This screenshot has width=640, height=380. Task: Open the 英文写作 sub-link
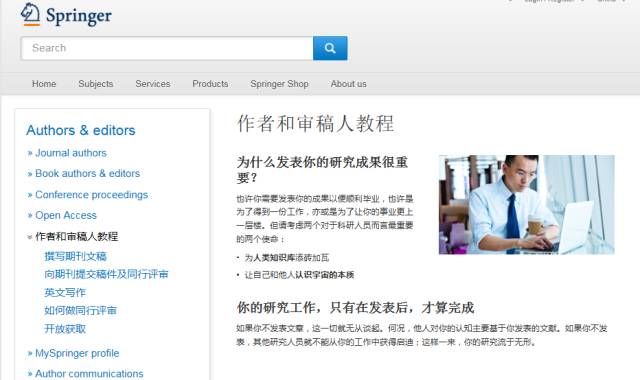(65, 292)
